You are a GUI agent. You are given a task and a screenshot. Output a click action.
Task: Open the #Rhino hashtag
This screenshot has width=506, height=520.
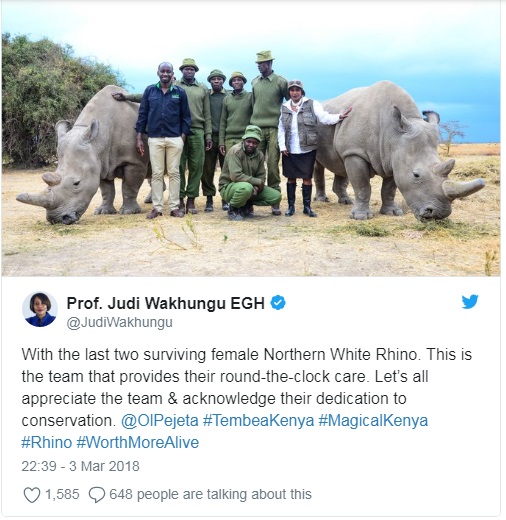tap(47, 443)
